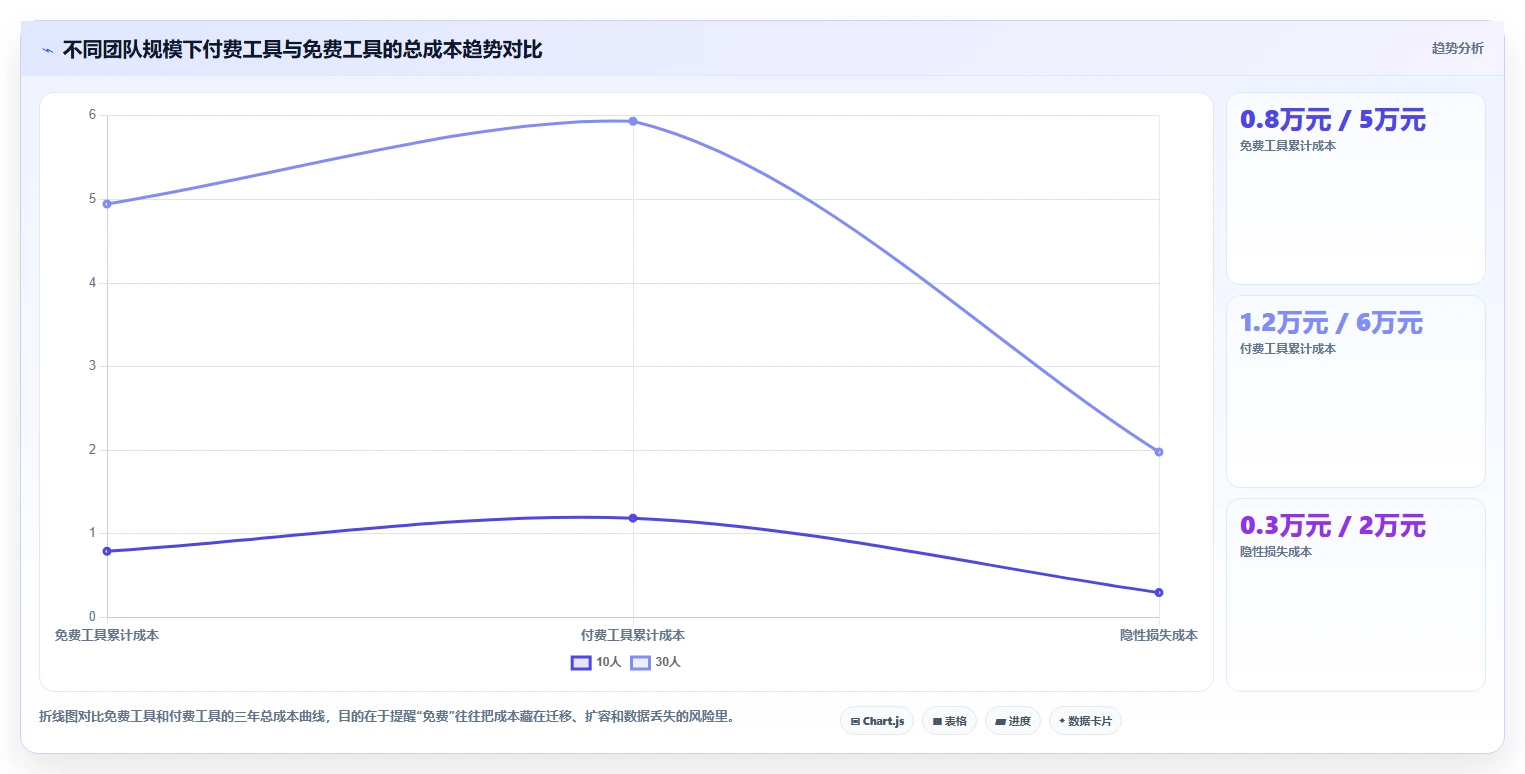Click the 折线图对比 description text below chart
Screen dimensions: 1525x774
point(386,717)
